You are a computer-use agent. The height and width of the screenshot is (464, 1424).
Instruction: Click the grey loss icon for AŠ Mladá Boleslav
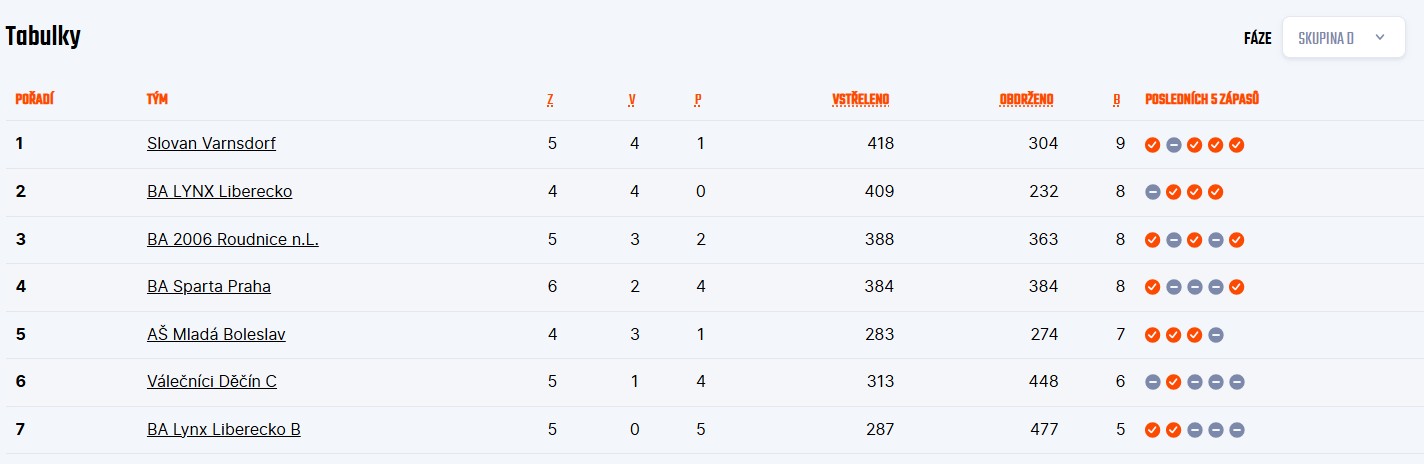coord(1215,335)
